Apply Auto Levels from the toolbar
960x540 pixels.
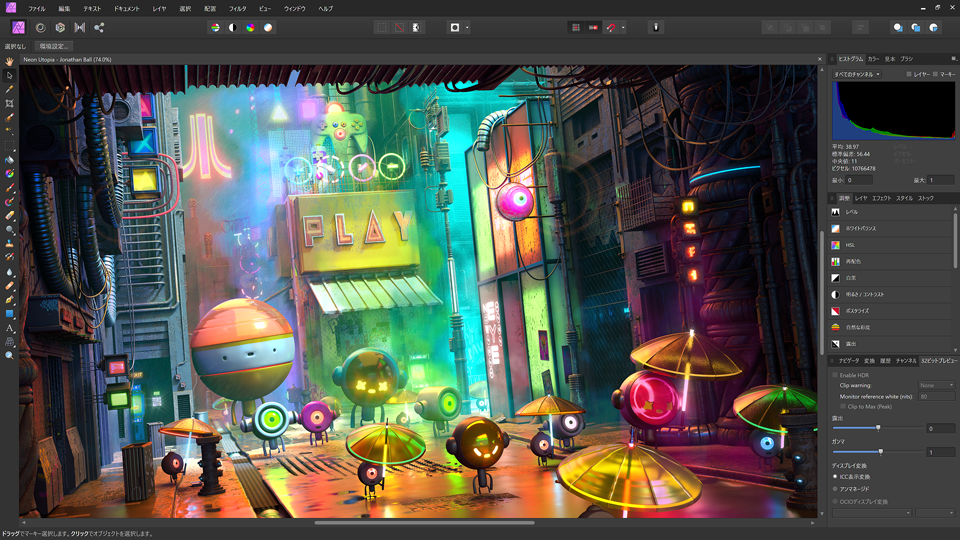point(215,28)
